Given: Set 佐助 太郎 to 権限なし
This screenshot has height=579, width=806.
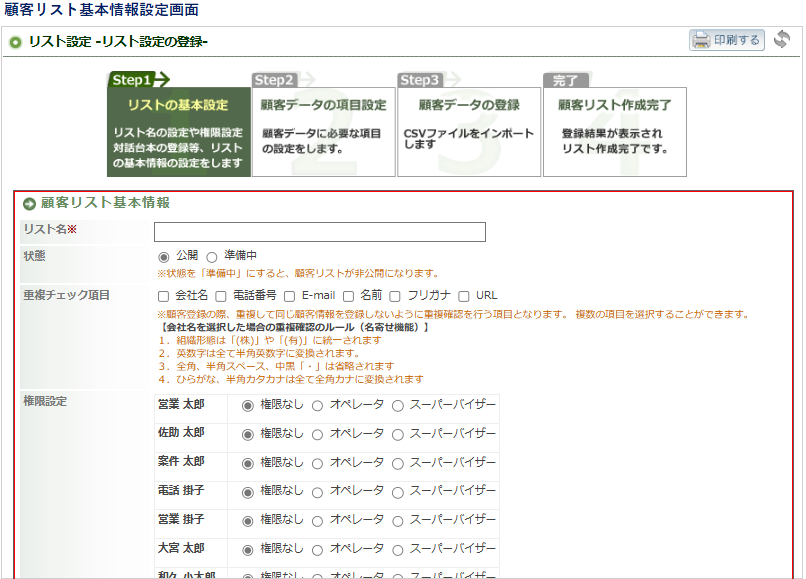Looking at the screenshot, I should tap(248, 435).
